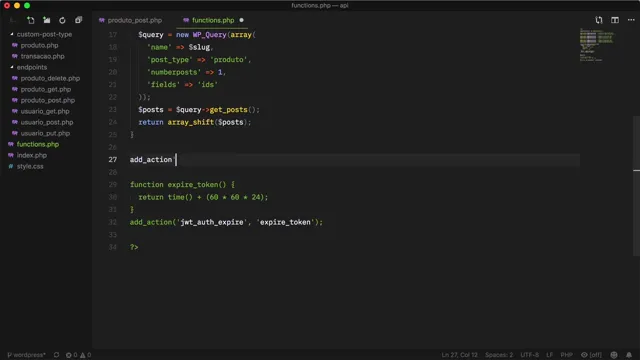Click the closing ?> tag on line 34
640x360 pixels.
click(x=134, y=247)
